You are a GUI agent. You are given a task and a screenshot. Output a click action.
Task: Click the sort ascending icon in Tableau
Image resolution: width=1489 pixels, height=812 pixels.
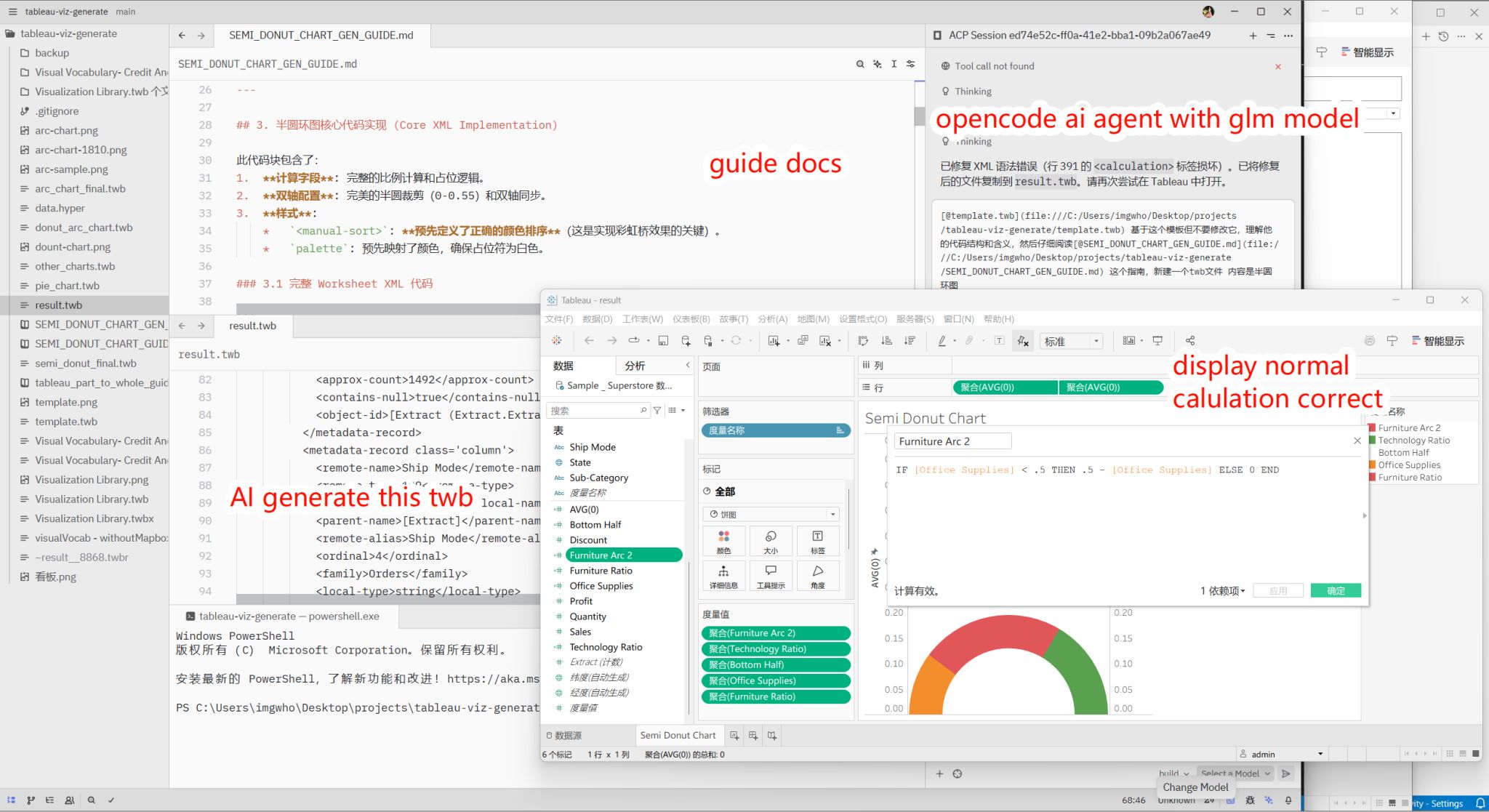pyautogui.click(x=886, y=340)
